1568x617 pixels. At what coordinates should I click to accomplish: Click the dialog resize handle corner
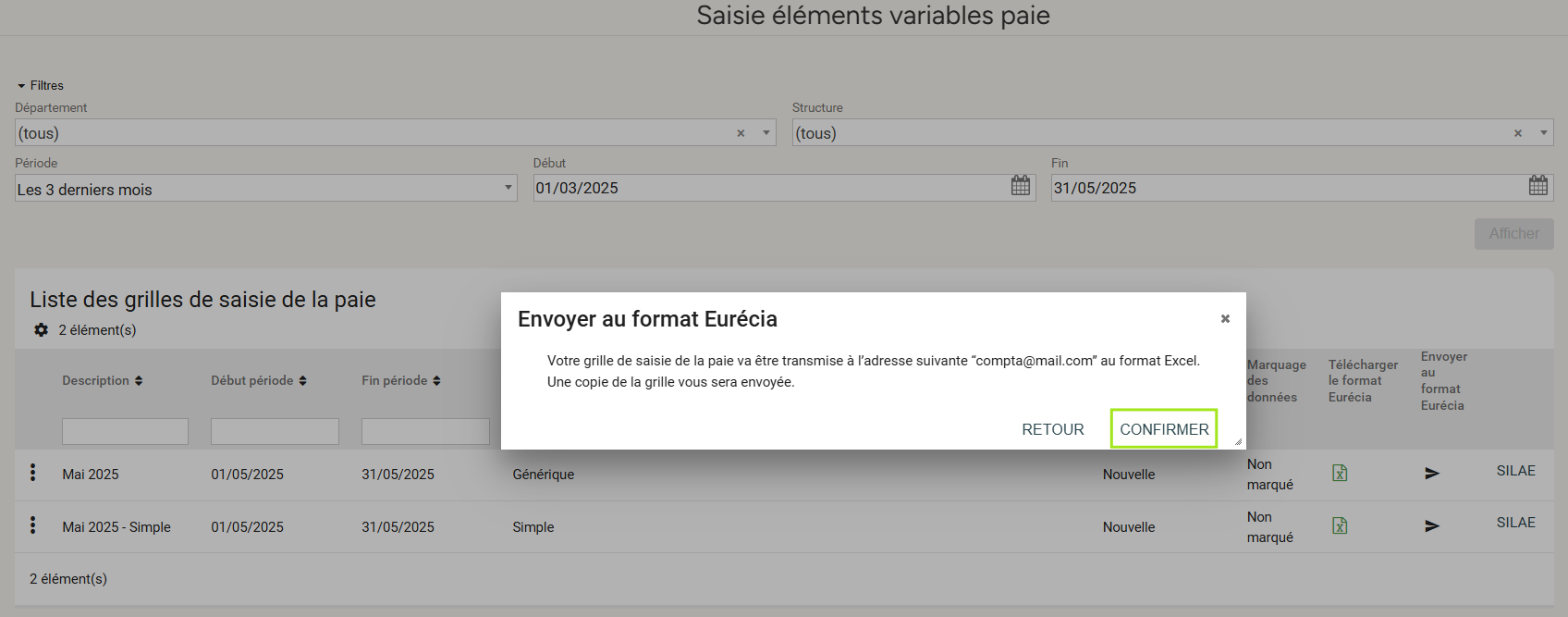1238,441
